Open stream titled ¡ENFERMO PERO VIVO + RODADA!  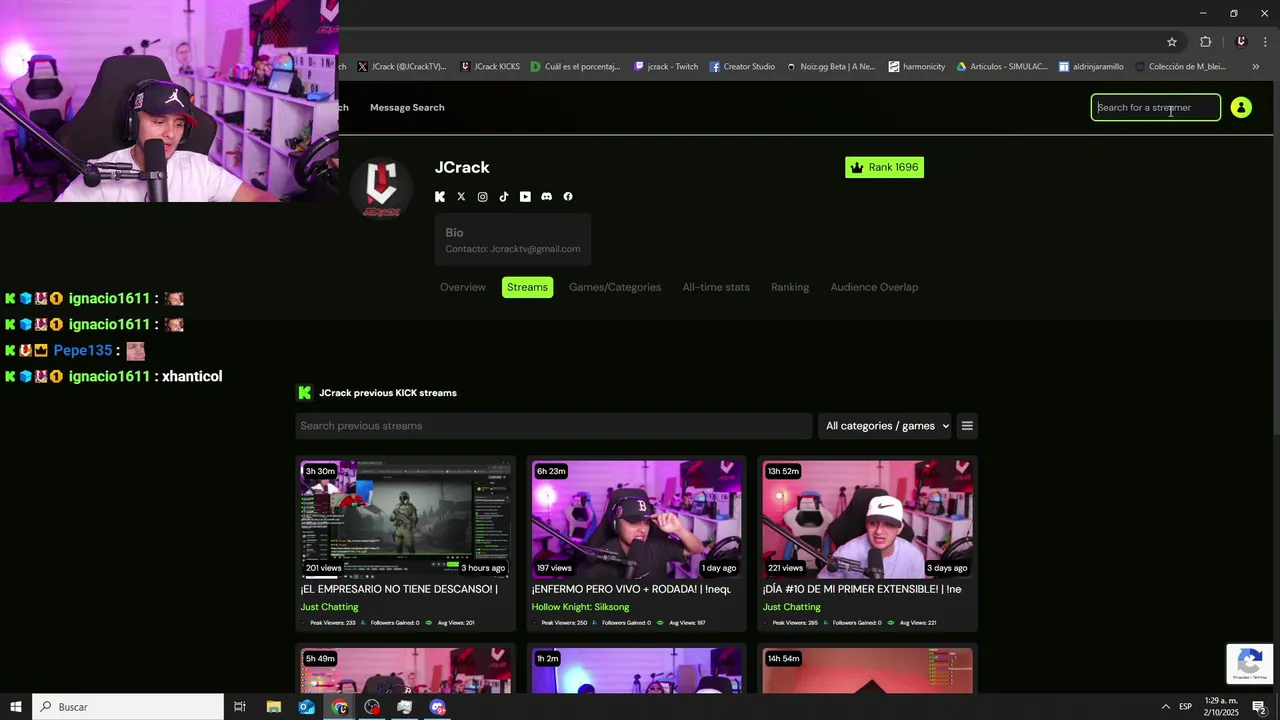point(631,589)
